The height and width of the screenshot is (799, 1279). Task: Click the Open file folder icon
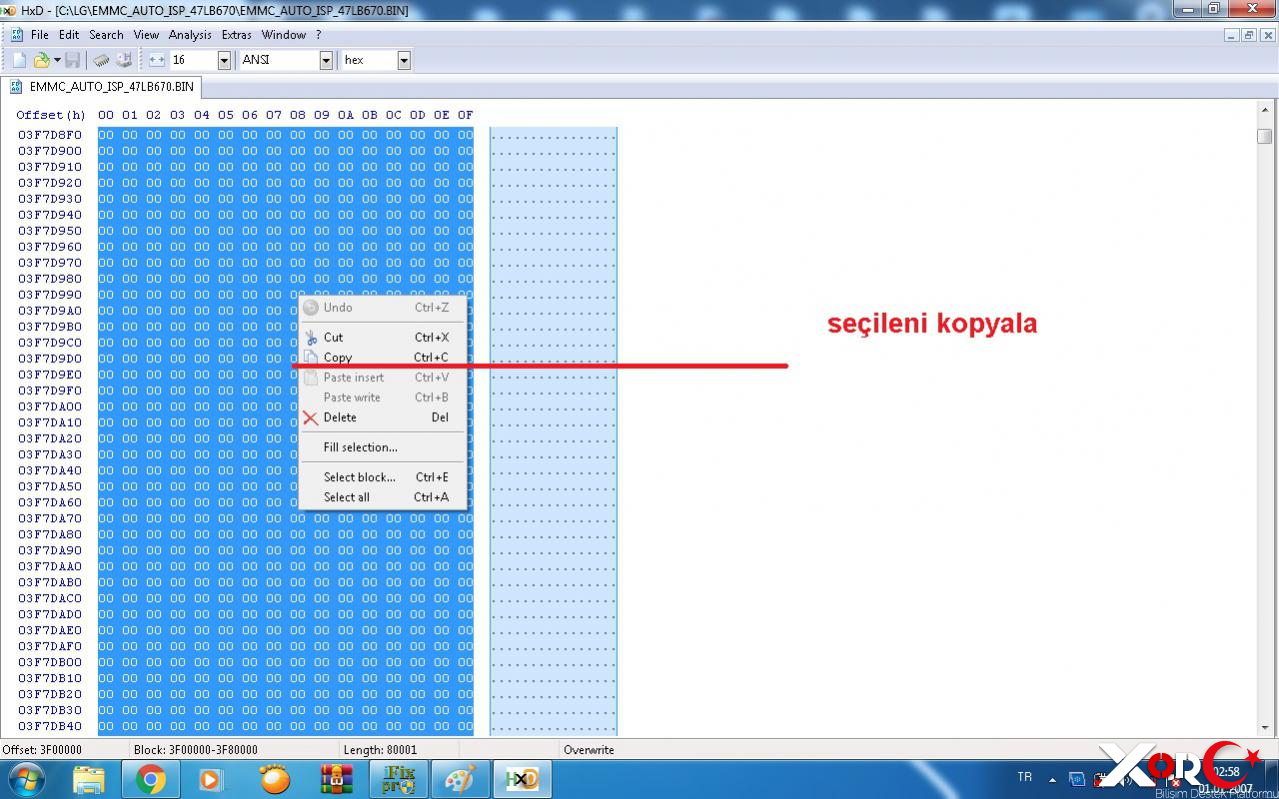point(42,60)
